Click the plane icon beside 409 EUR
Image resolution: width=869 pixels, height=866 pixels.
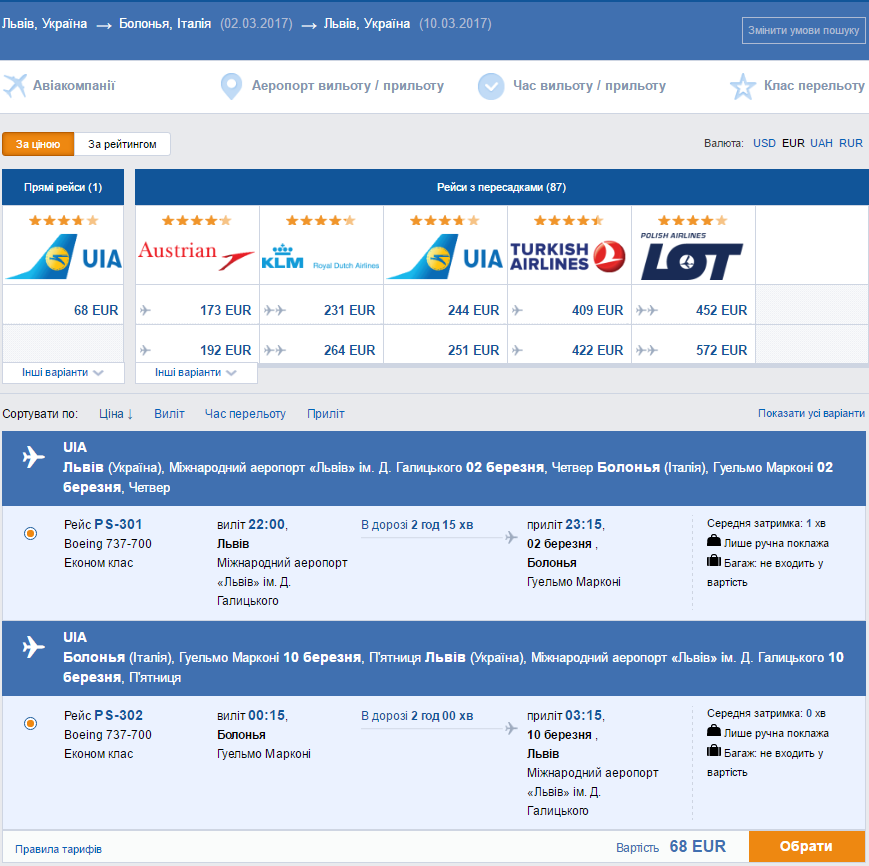pos(517,310)
